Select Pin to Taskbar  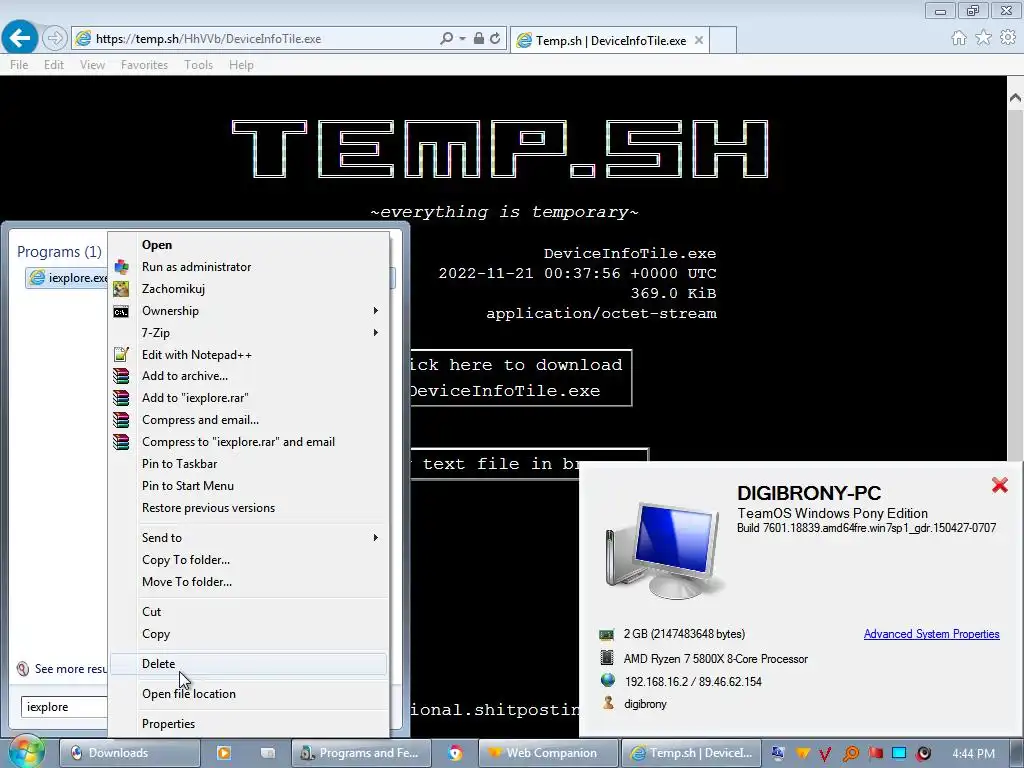pos(249,464)
